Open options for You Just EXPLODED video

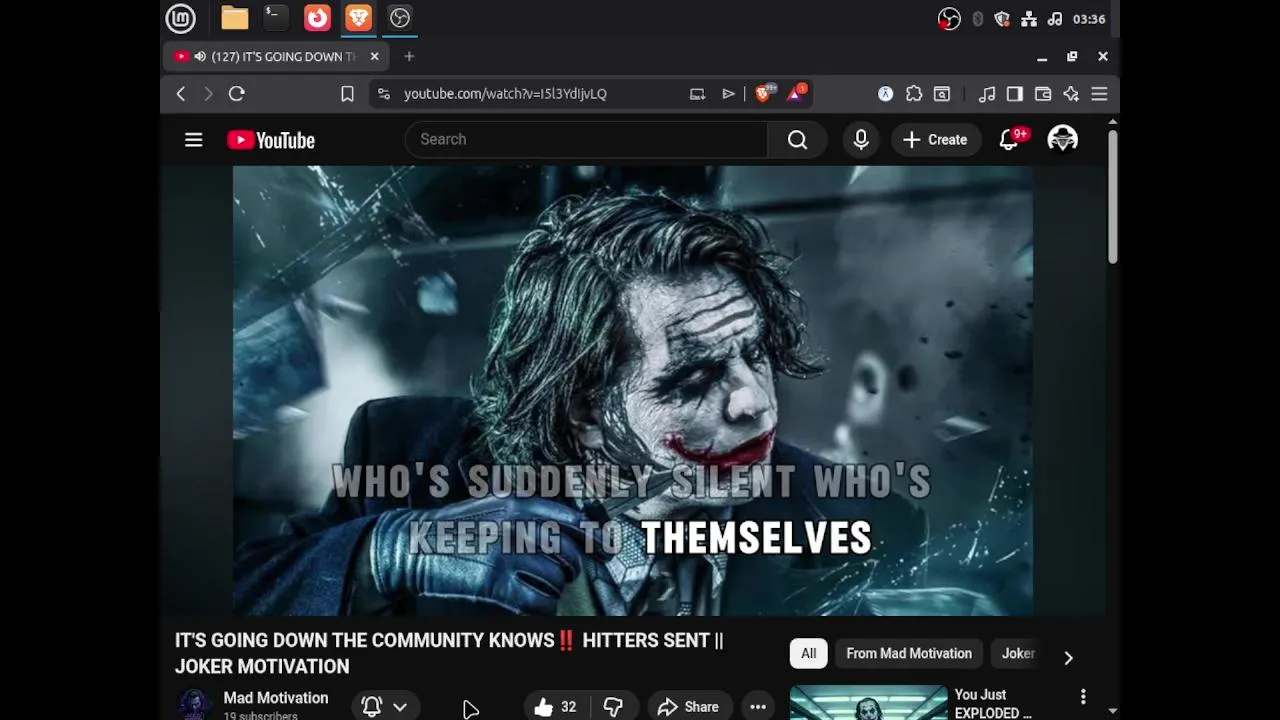point(1083,697)
